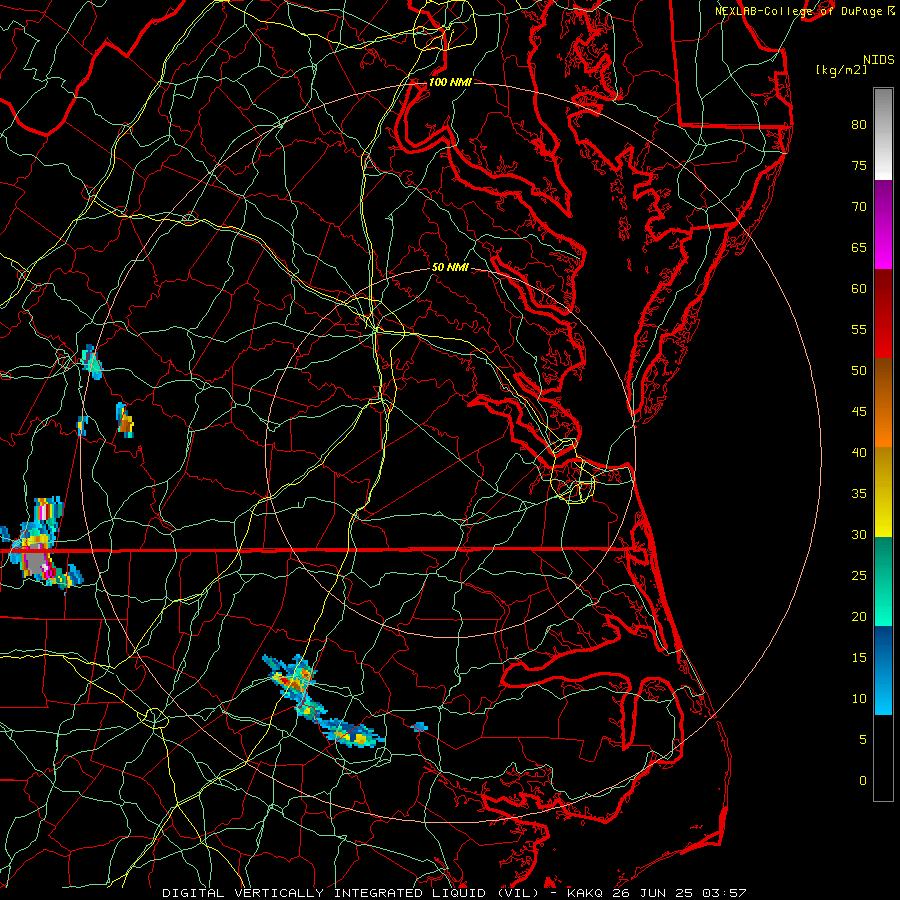900x900 pixels.
Task: Click the 25 value on the scale
Action: [x=859, y=576]
